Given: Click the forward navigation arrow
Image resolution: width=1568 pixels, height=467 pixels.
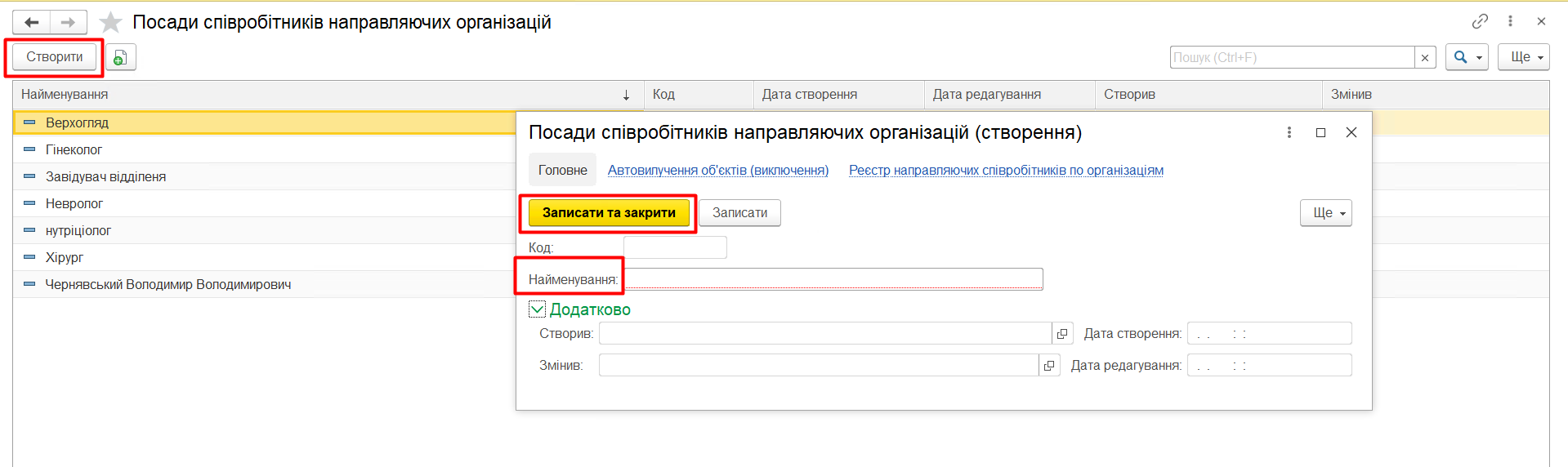Looking at the screenshot, I should click(69, 22).
